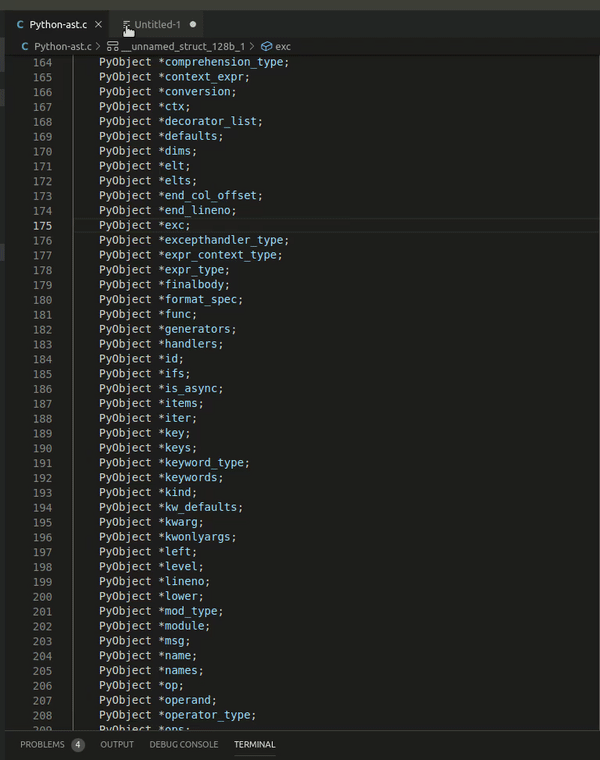Click the unsaved dot on Untitled-1 tab

[193, 24]
